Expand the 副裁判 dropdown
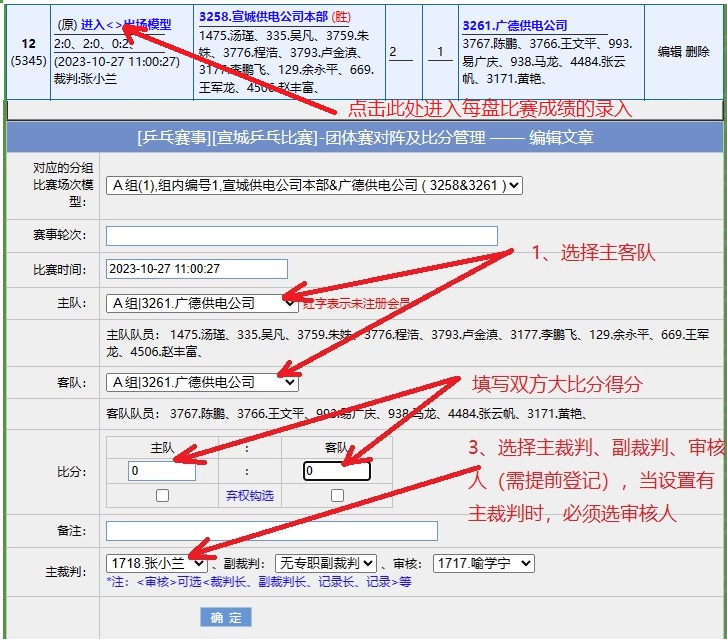 click(326, 564)
